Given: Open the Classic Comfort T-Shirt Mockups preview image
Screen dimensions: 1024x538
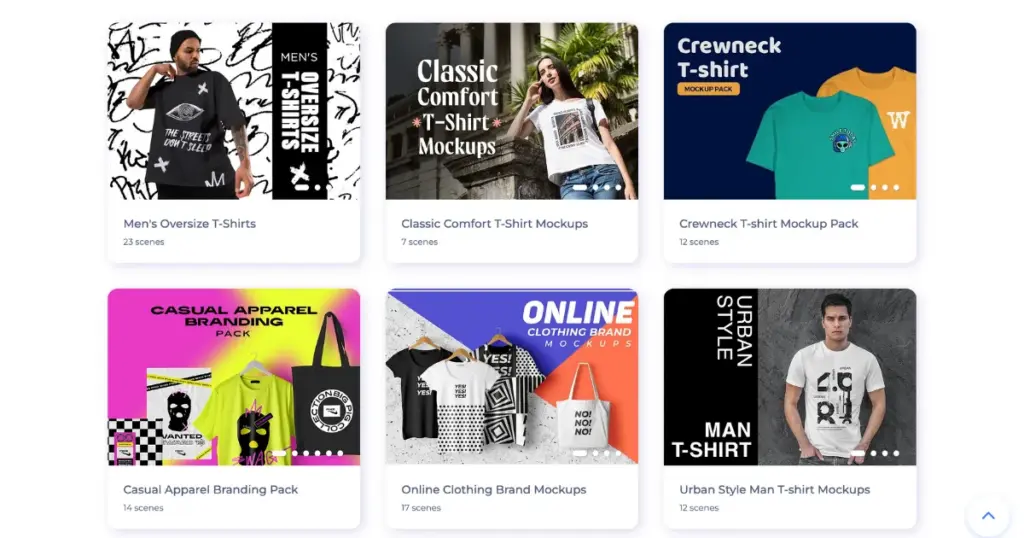Looking at the screenshot, I should (512, 111).
